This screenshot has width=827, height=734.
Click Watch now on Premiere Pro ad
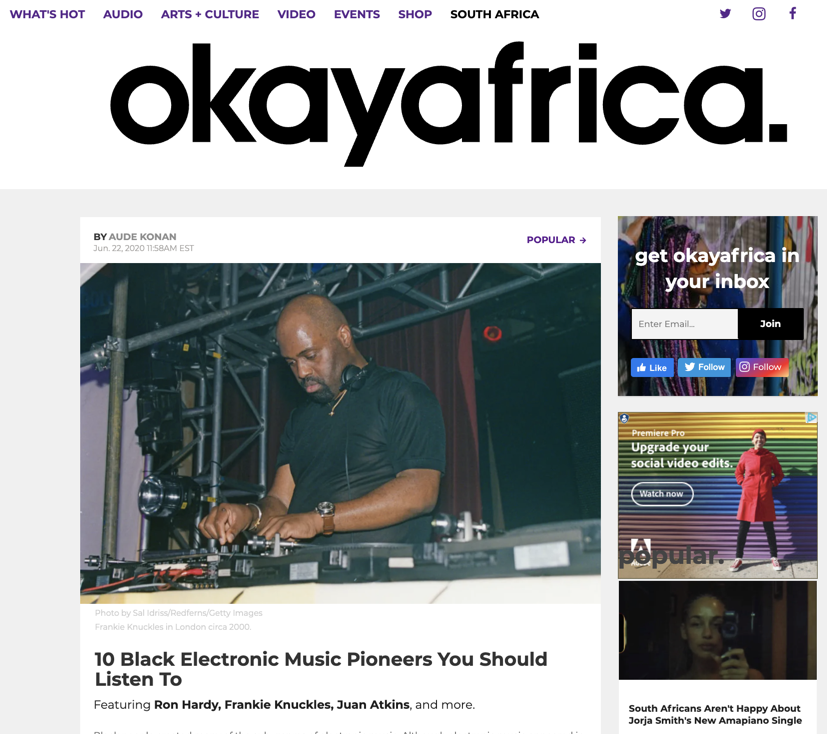pyautogui.click(x=662, y=494)
